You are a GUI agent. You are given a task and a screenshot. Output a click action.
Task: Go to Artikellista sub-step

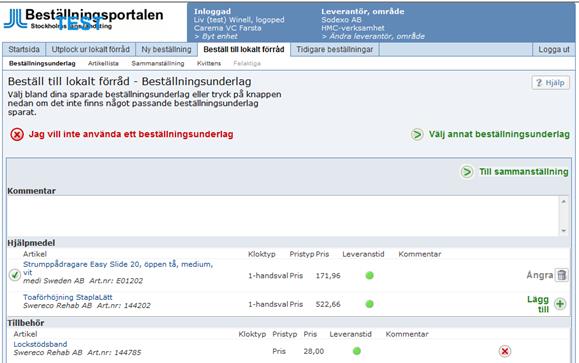pos(103,64)
